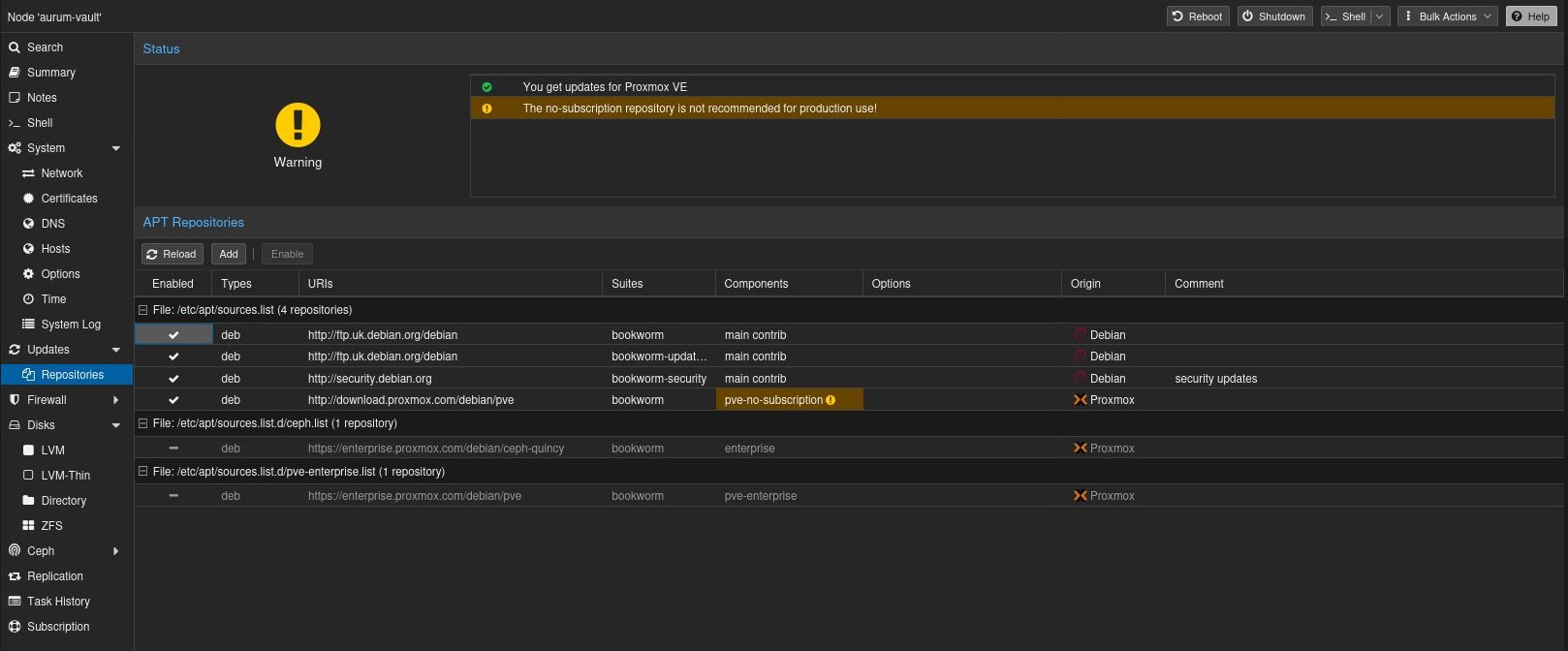Click the Ceph spiral icon
The height and width of the screenshot is (651, 1568).
point(15,551)
